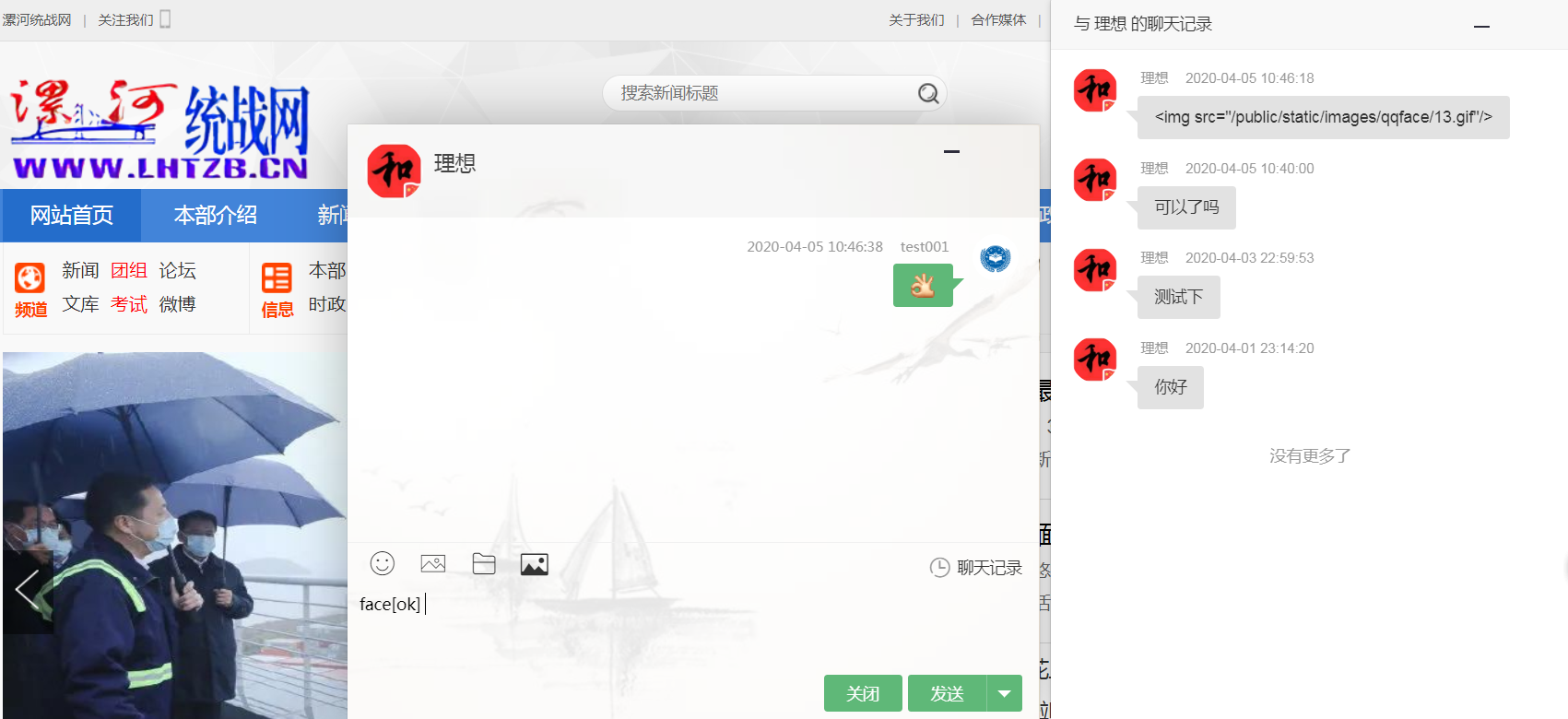Click avatar beside the 10:40:00 history message
This screenshot has height=719, width=1568.
(1095, 181)
